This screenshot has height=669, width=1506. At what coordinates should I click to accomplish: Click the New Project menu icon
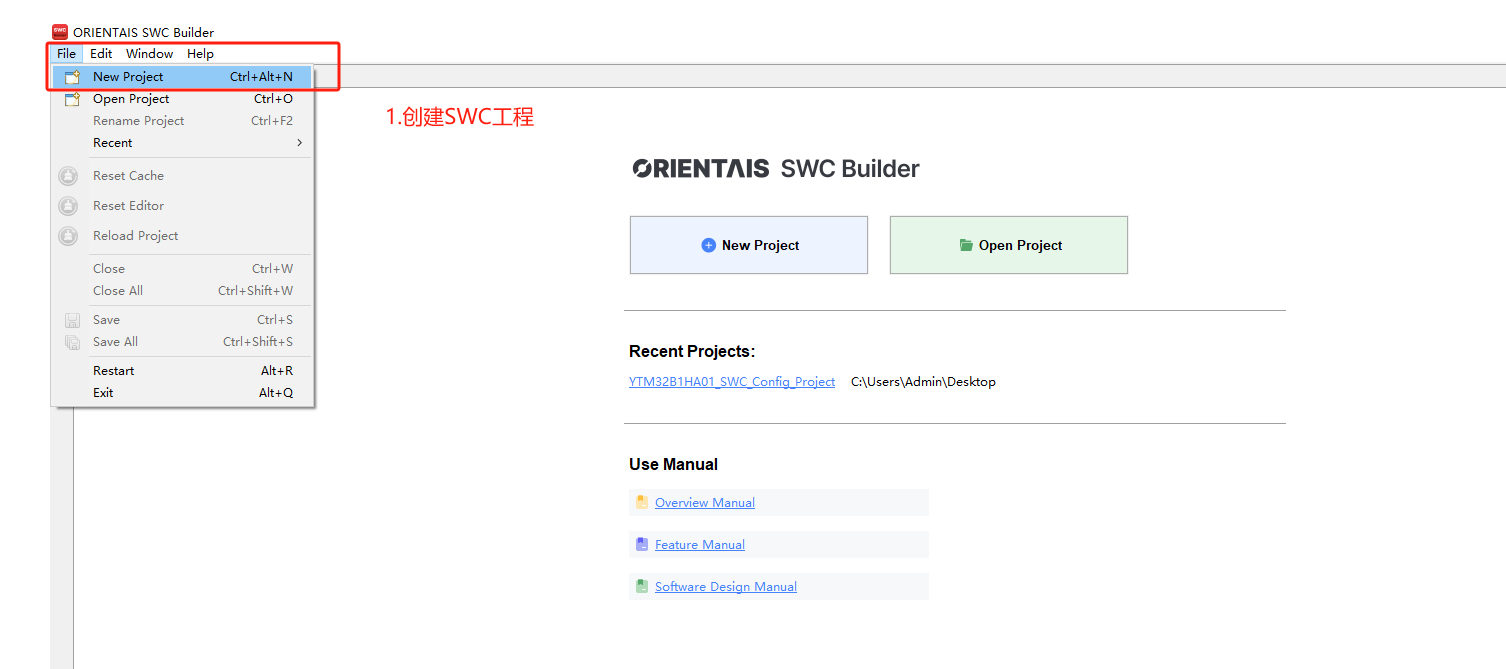tap(71, 77)
